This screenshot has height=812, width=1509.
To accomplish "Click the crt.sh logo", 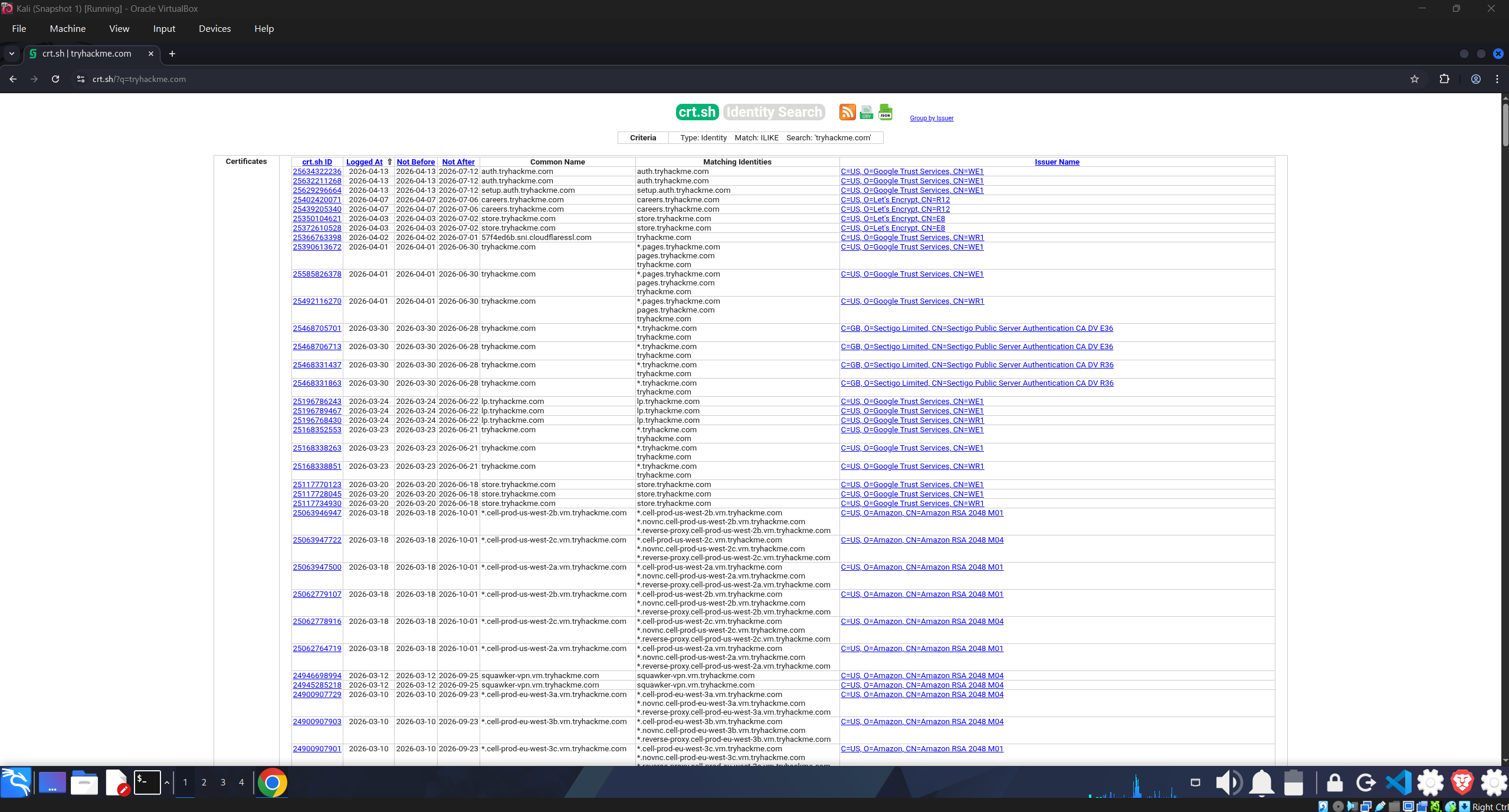I will point(697,112).
